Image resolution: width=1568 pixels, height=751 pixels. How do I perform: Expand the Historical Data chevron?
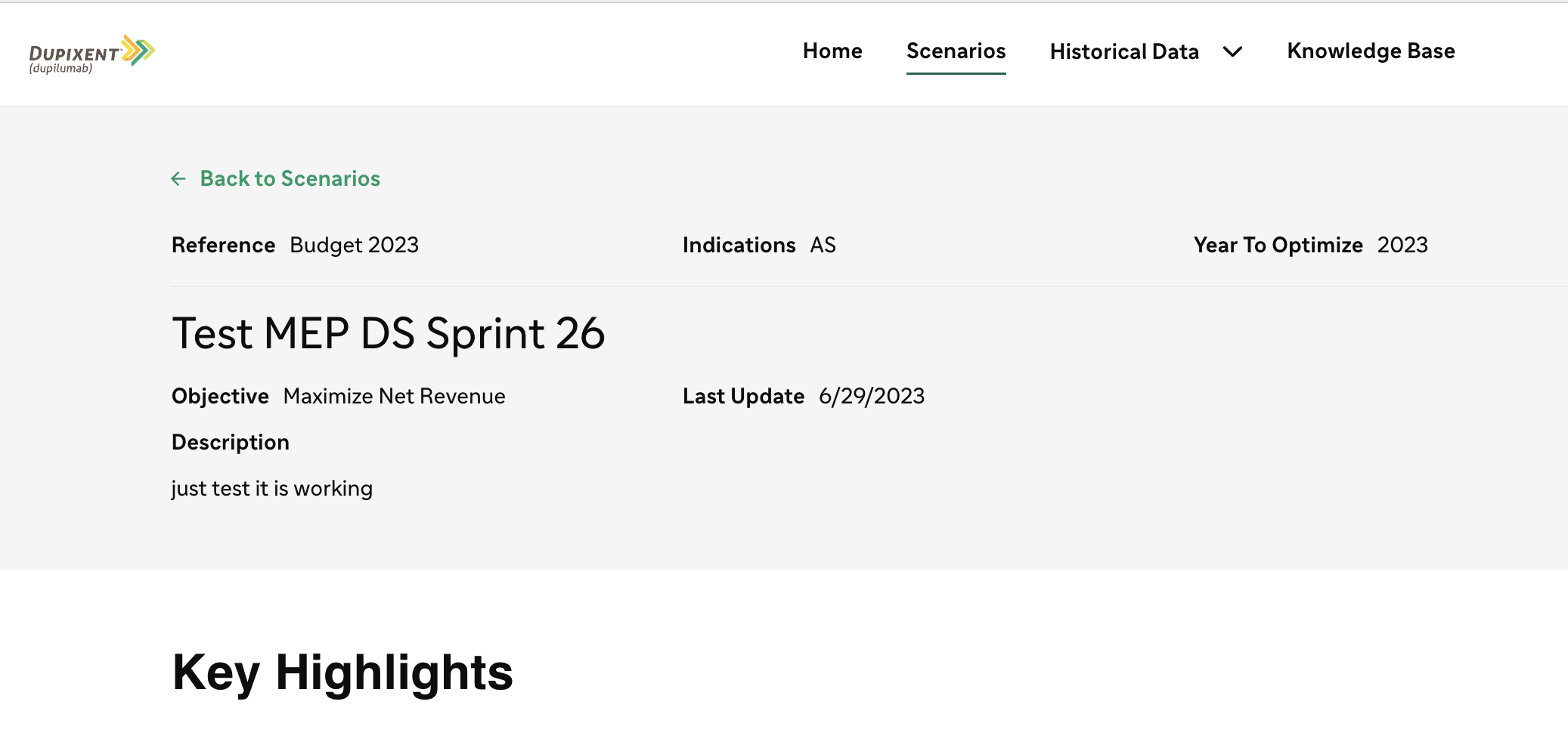(x=1232, y=51)
